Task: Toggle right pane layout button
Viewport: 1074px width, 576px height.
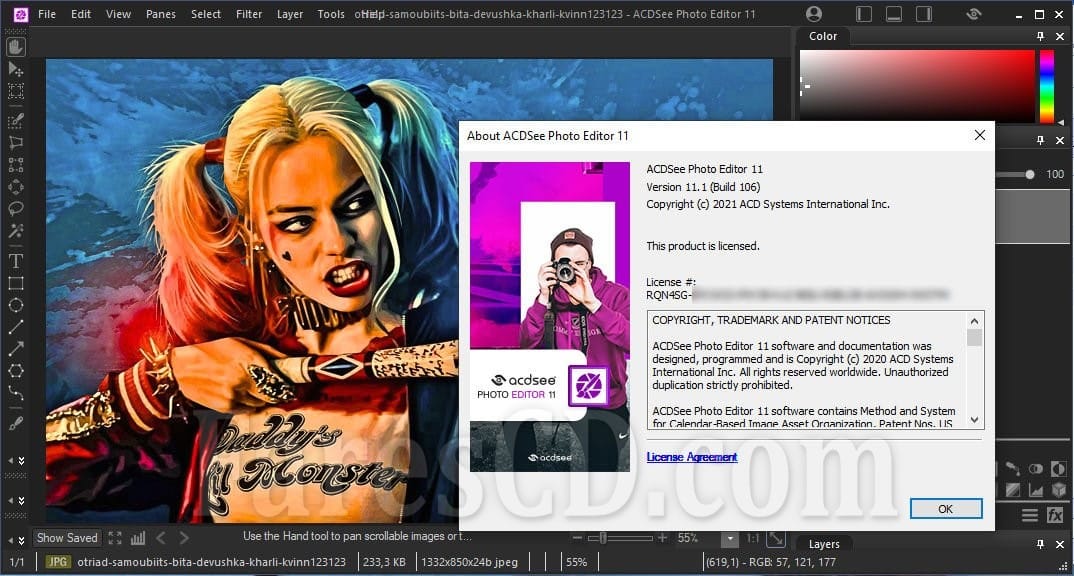Action: [x=924, y=14]
